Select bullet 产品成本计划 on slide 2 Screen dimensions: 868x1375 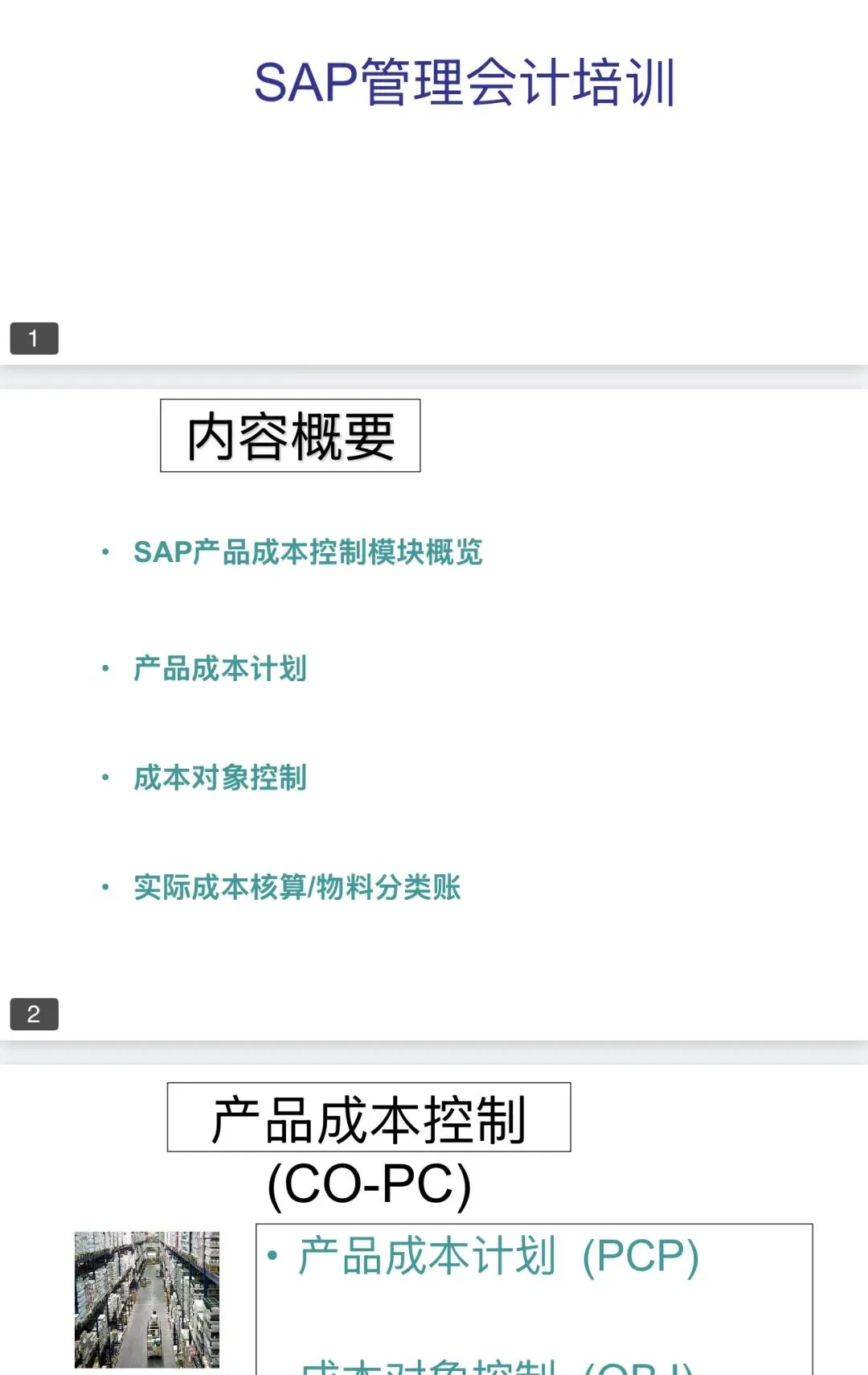coord(220,668)
